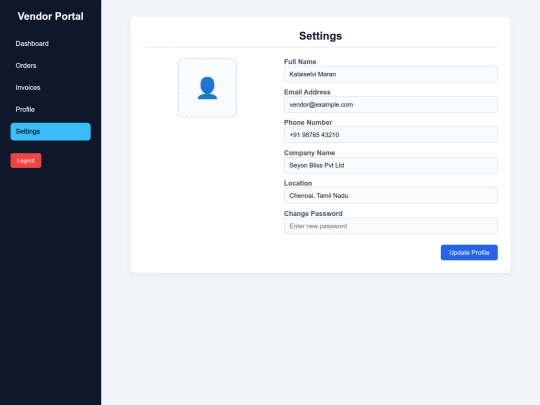Screen dimensions: 540x405
Task: Click the red Logout button
Action: 26,161
